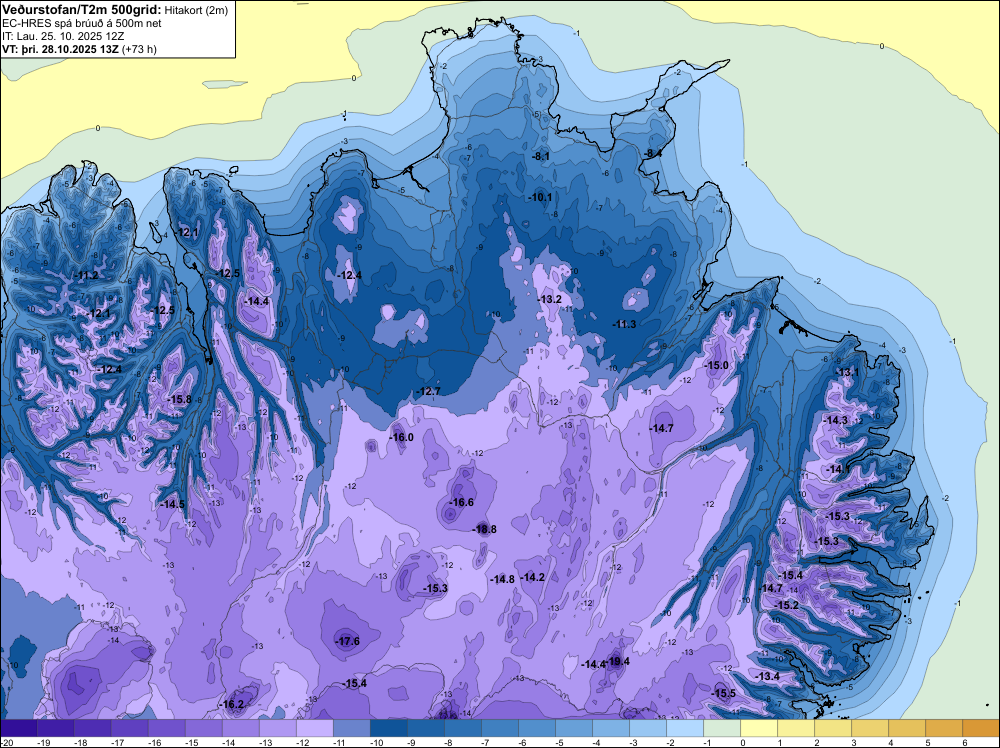1000x748 pixels.
Task: Select the -16.6 temperature value
Action: [461, 502]
